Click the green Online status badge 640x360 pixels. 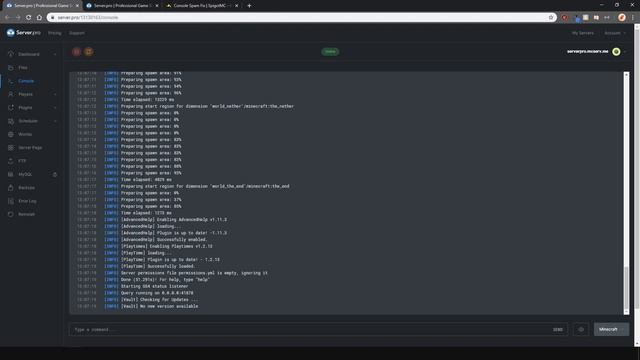click(330, 52)
